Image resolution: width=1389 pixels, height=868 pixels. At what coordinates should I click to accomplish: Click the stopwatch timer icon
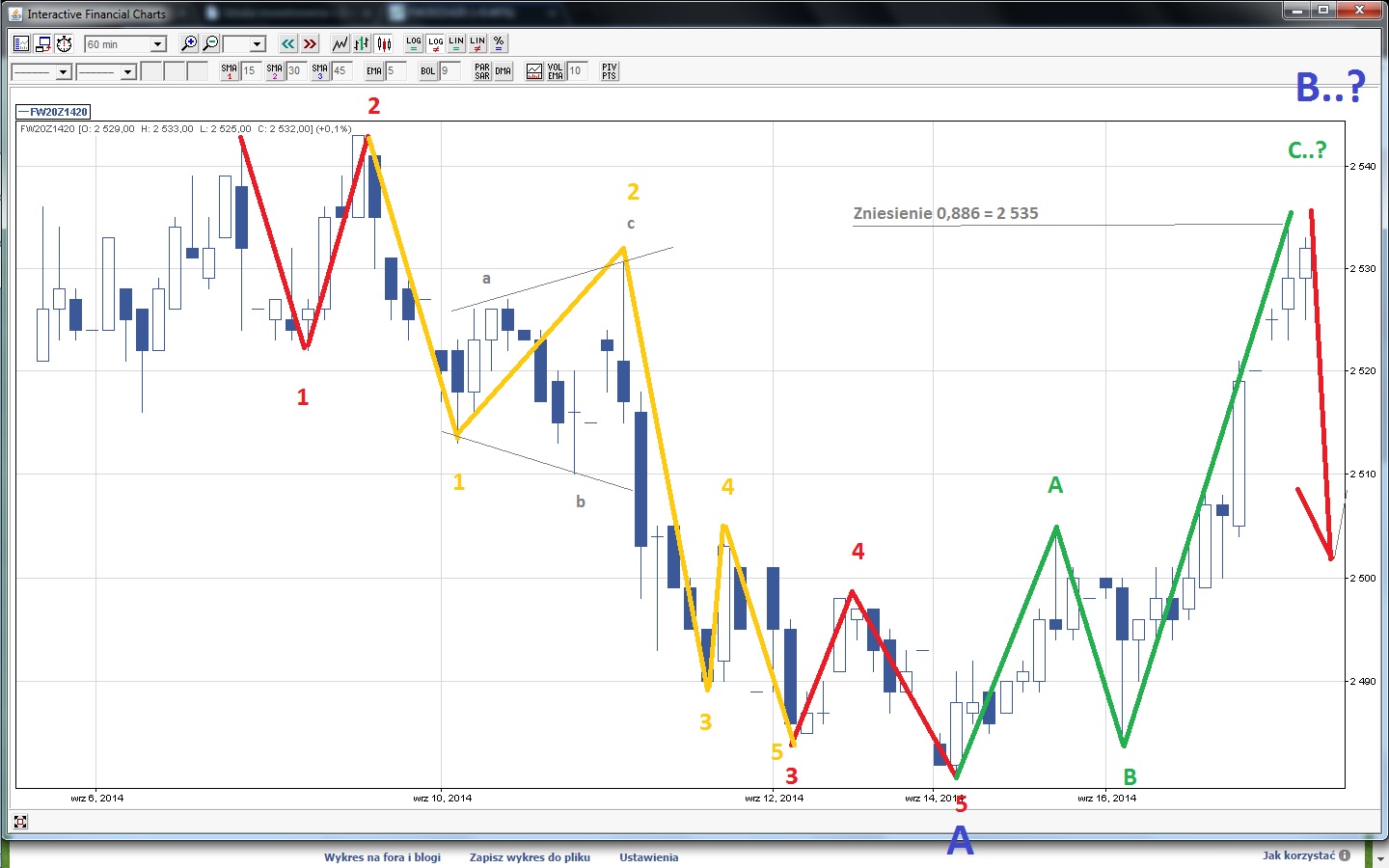(x=64, y=43)
